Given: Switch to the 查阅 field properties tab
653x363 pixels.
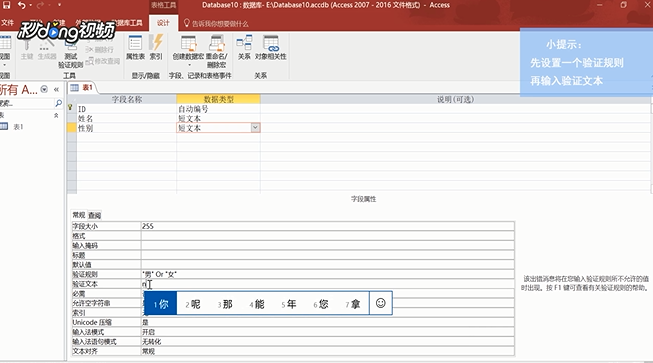Looking at the screenshot, I should tap(95, 215).
